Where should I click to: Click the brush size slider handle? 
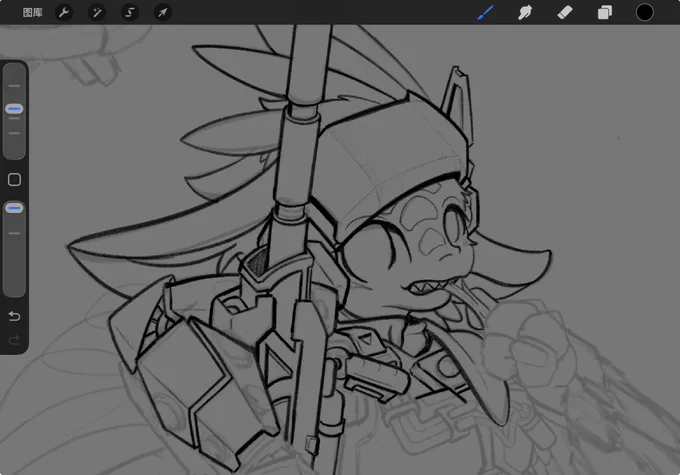[14, 109]
